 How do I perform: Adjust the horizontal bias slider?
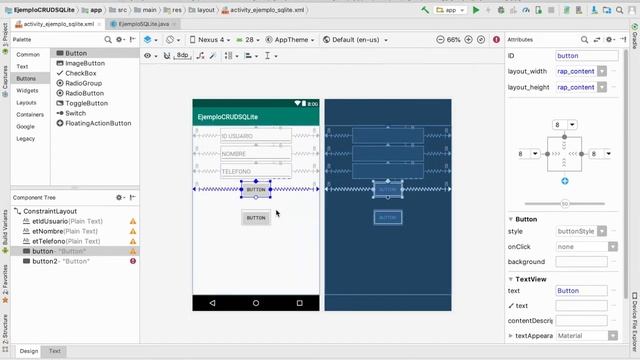565,203
